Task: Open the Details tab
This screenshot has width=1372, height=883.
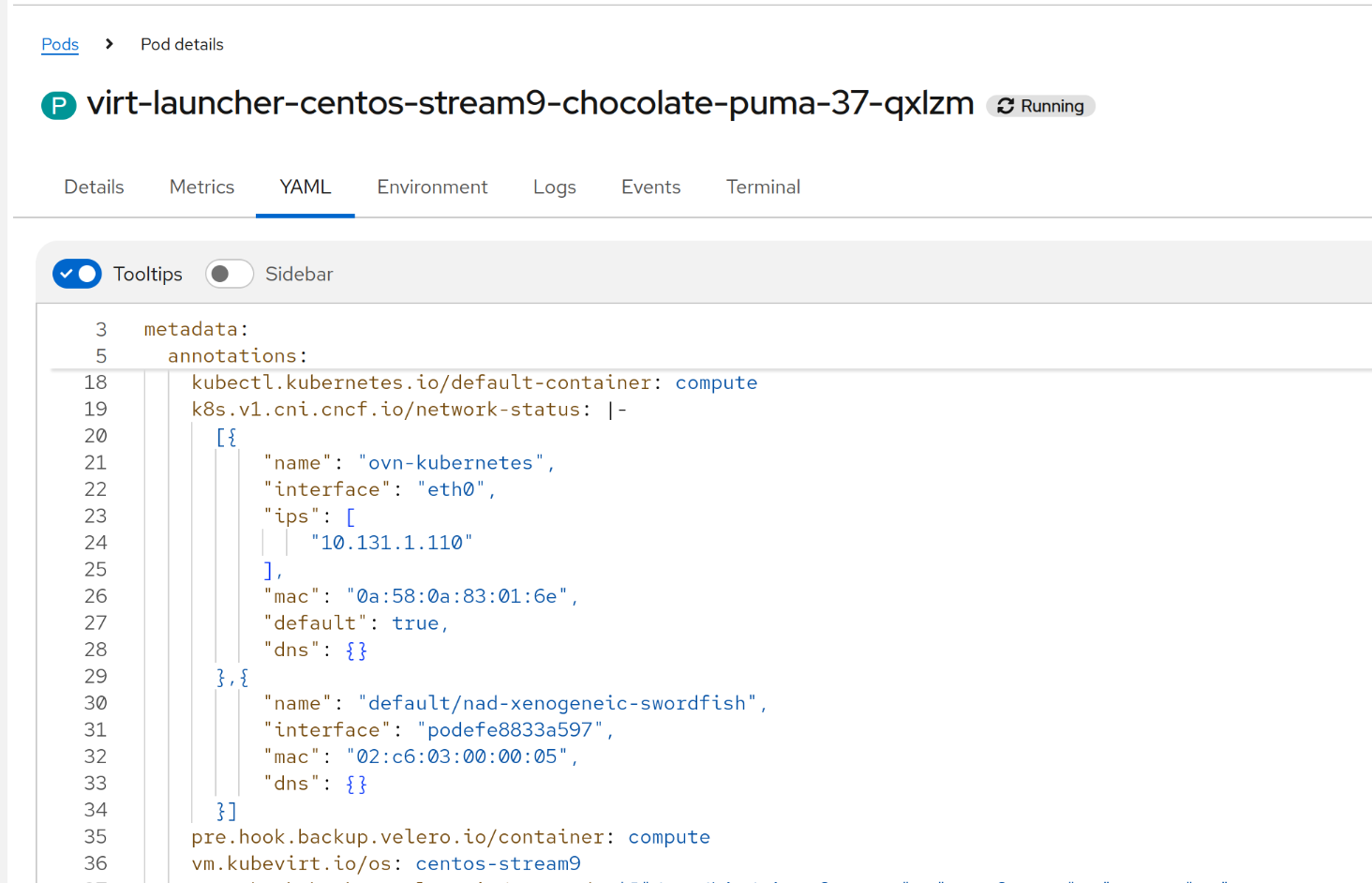Action: point(94,187)
